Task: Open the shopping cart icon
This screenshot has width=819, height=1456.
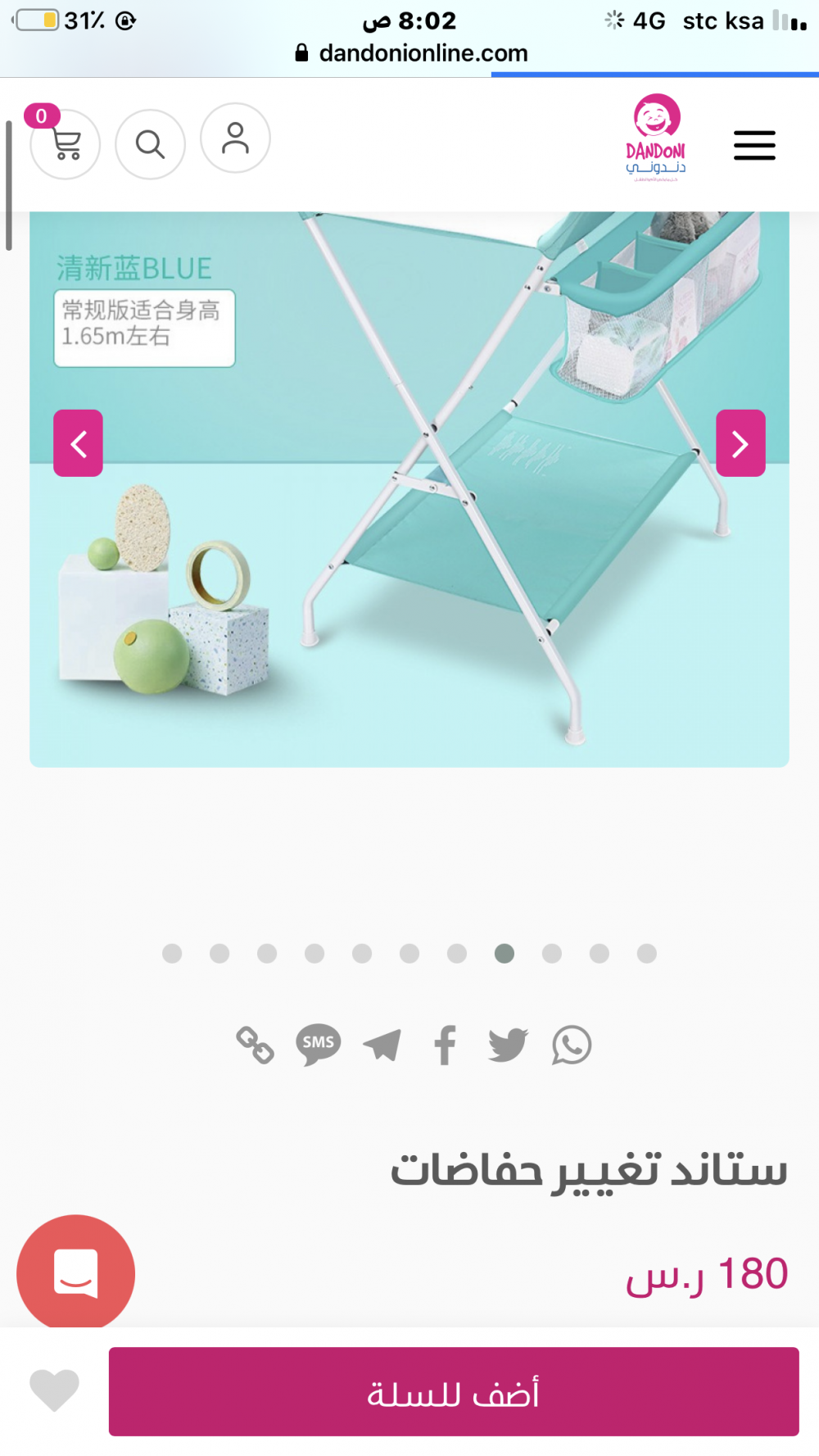Action: coord(65,144)
